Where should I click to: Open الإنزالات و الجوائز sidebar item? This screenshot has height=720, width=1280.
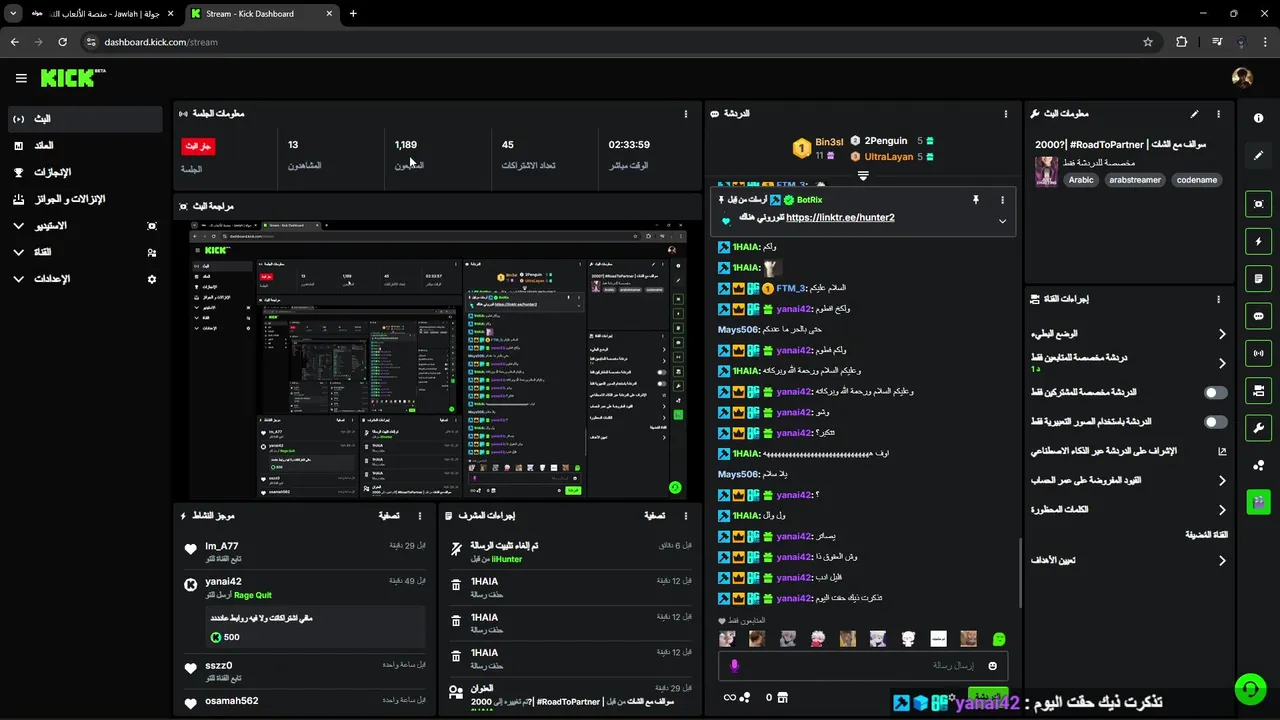pos(84,200)
